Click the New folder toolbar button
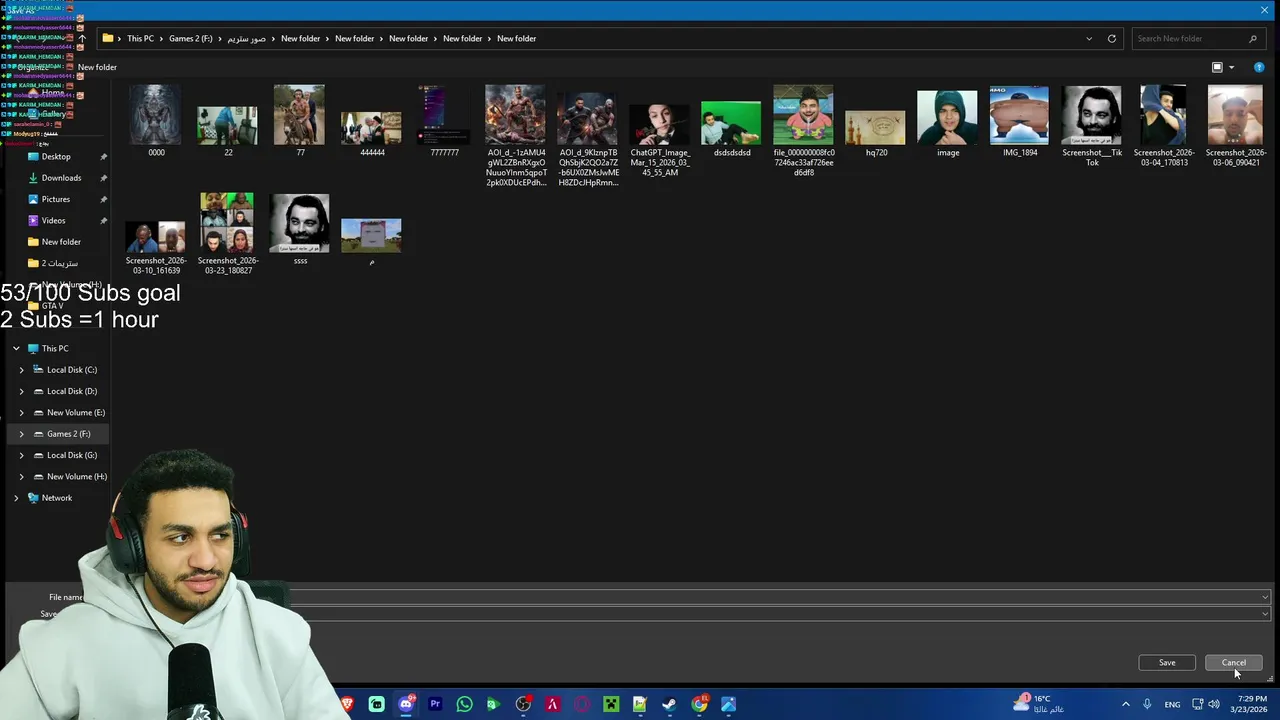Viewport: 1280px width, 720px height. coord(97,67)
